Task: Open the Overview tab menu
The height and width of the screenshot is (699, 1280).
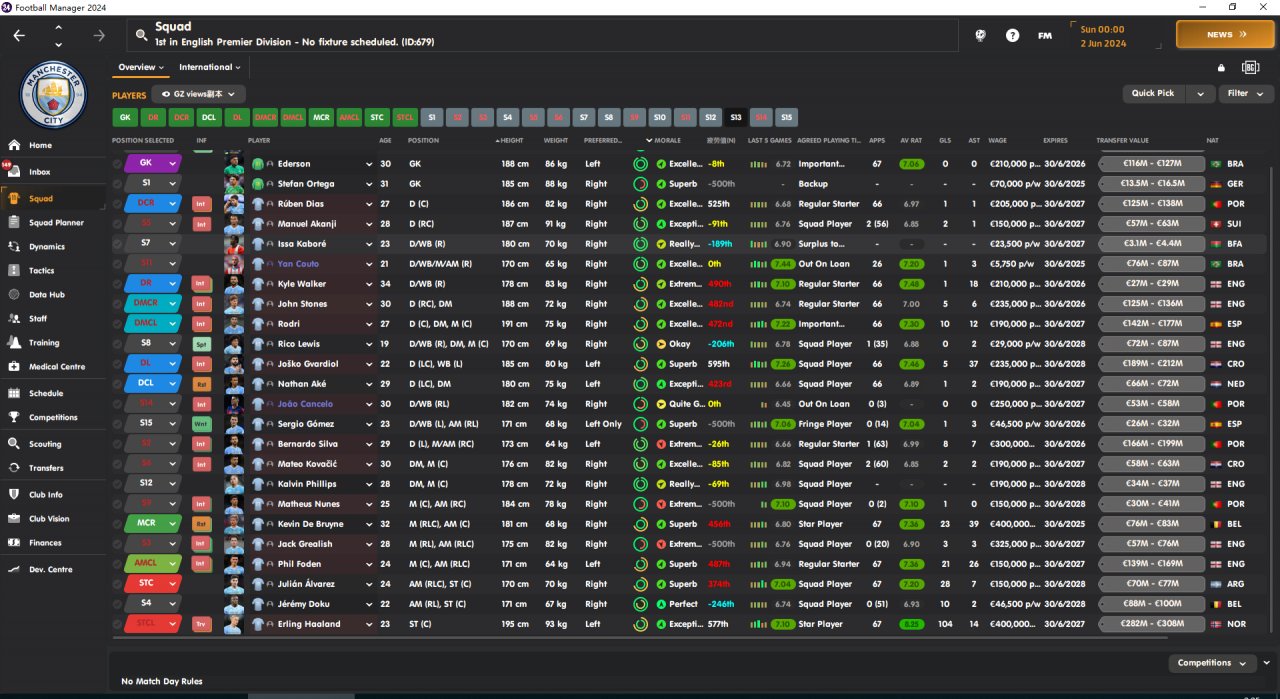Action: (141, 67)
